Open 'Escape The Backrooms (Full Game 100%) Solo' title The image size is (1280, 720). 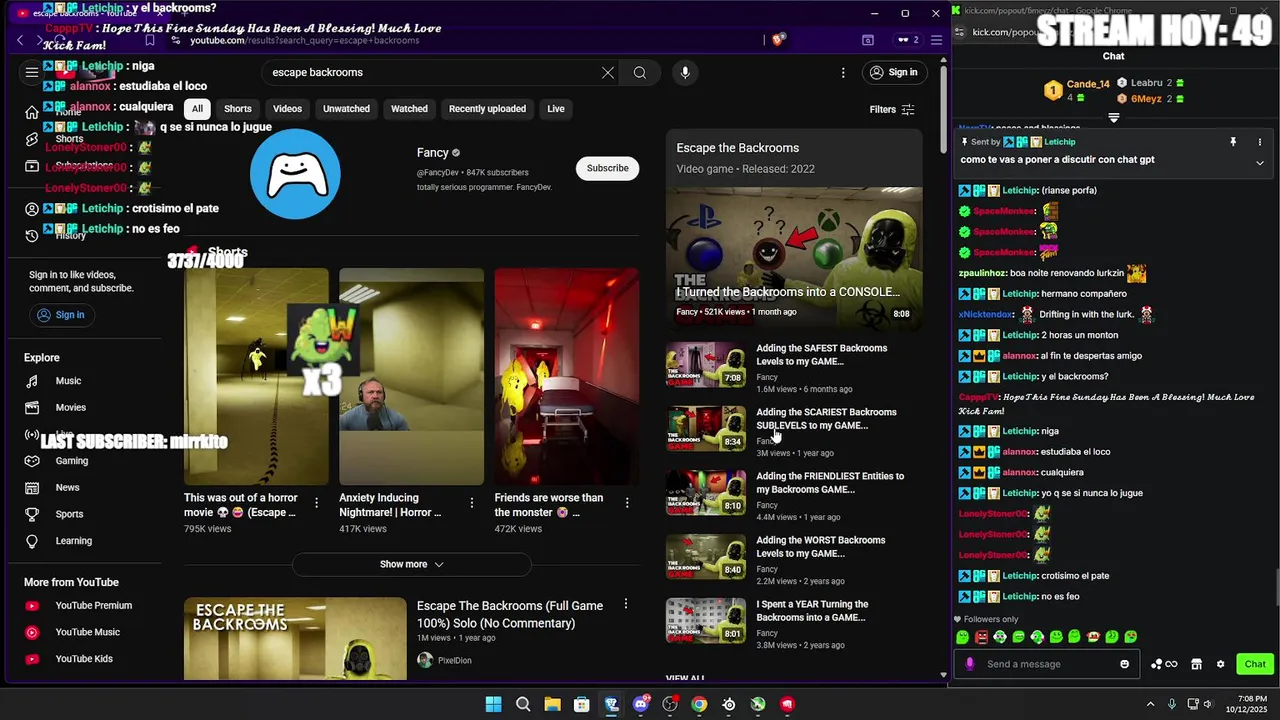pyautogui.click(x=510, y=614)
